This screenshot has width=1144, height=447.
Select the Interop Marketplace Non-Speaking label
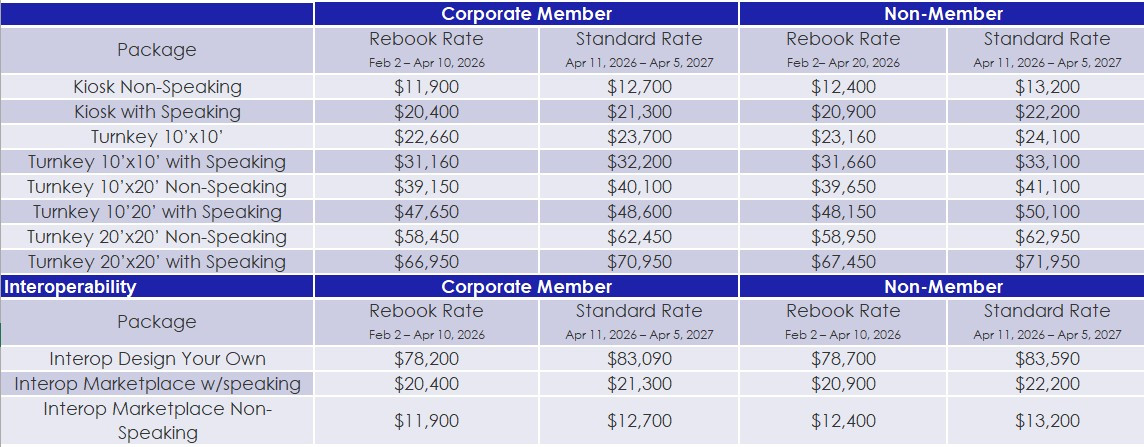coord(157,421)
